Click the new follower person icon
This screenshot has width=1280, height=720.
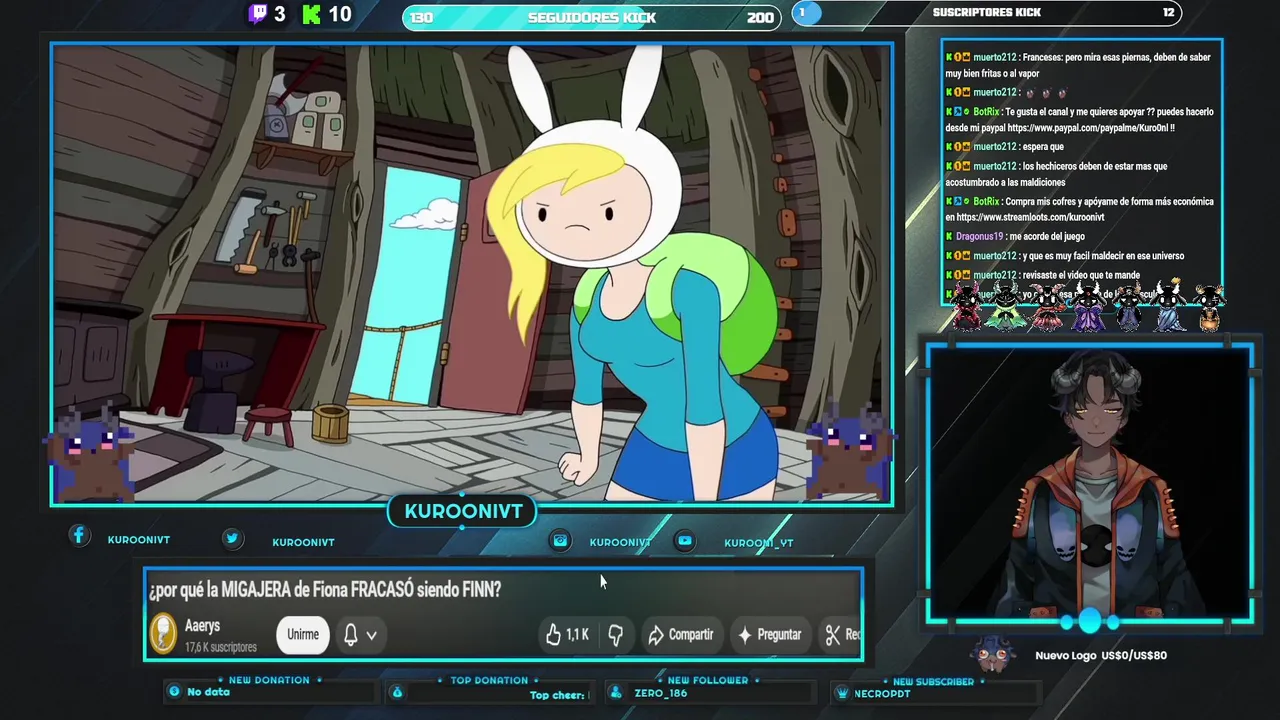click(616, 692)
